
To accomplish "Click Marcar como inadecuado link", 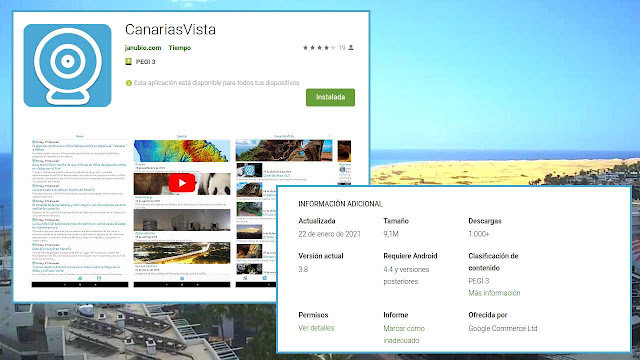I will coord(404,334).
